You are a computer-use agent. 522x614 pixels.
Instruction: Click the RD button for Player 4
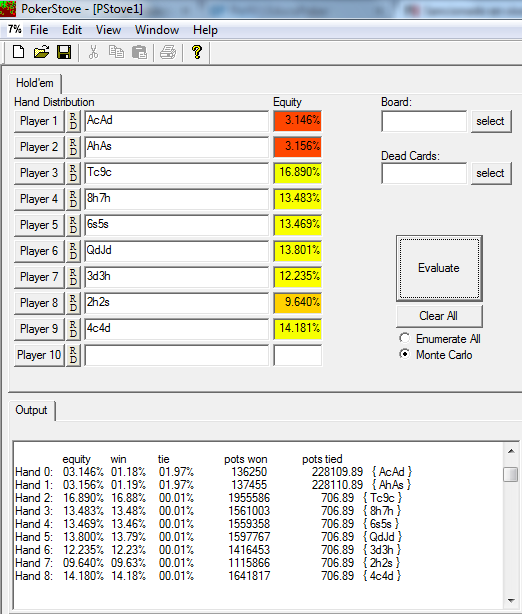73,199
